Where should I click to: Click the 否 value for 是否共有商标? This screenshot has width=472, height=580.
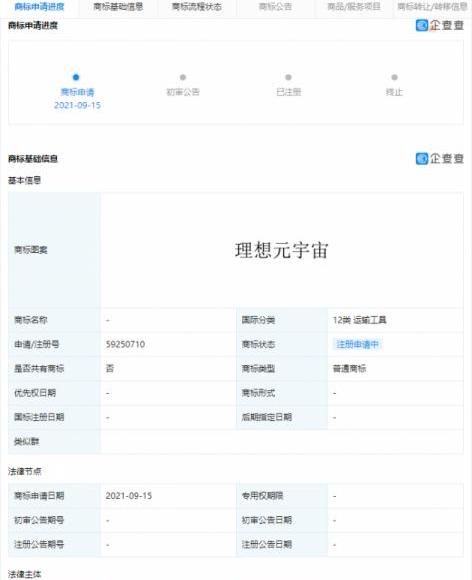coord(110,368)
